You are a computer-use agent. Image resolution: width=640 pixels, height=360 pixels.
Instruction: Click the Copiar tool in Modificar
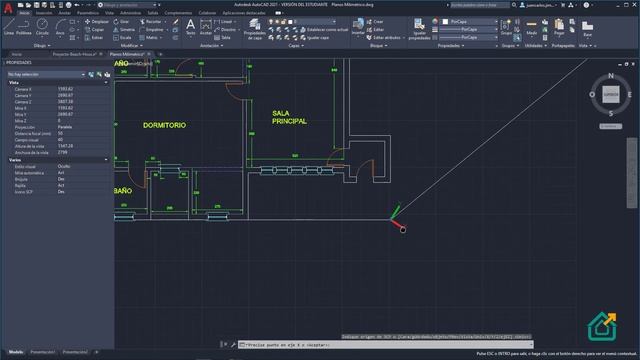(94, 30)
